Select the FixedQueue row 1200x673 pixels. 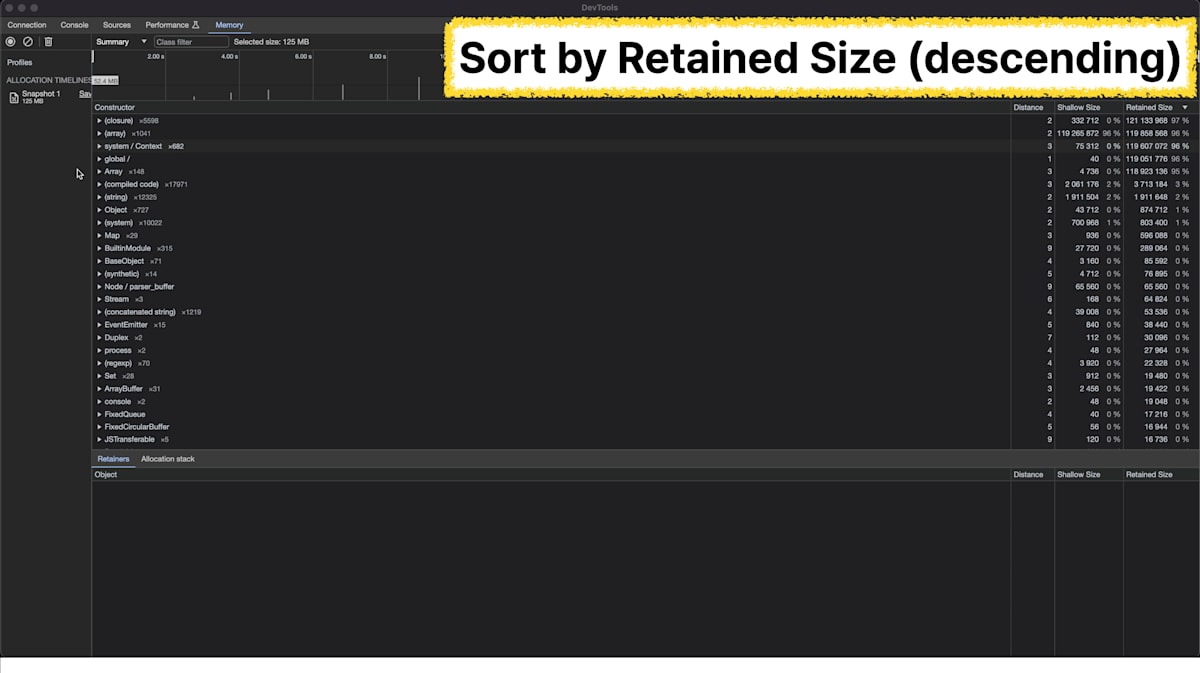[x=644, y=414]
